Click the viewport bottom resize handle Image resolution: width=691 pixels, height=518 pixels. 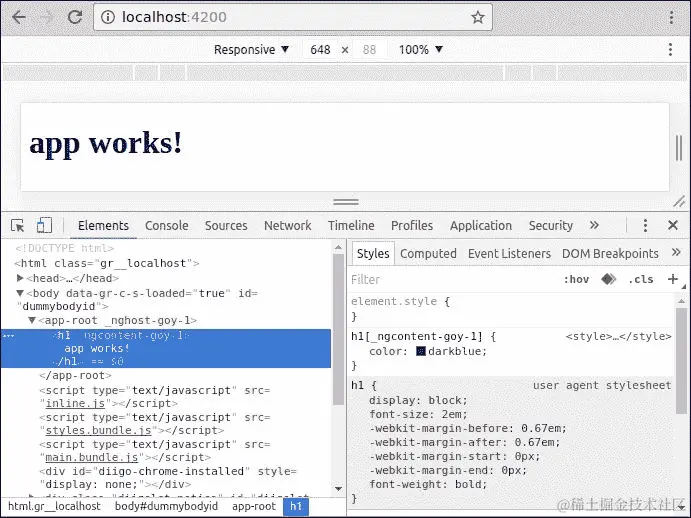click(346, 202)
